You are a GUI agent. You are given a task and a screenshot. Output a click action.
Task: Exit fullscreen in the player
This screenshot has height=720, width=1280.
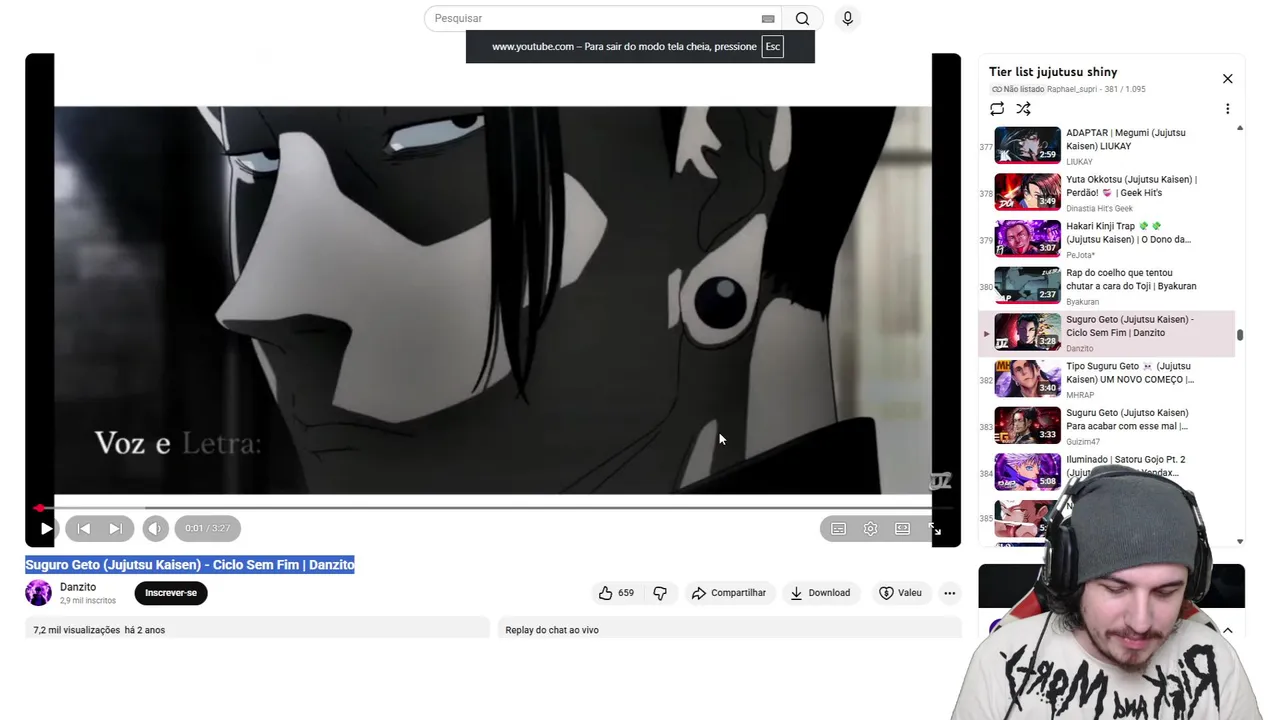(x=934, y=528)
